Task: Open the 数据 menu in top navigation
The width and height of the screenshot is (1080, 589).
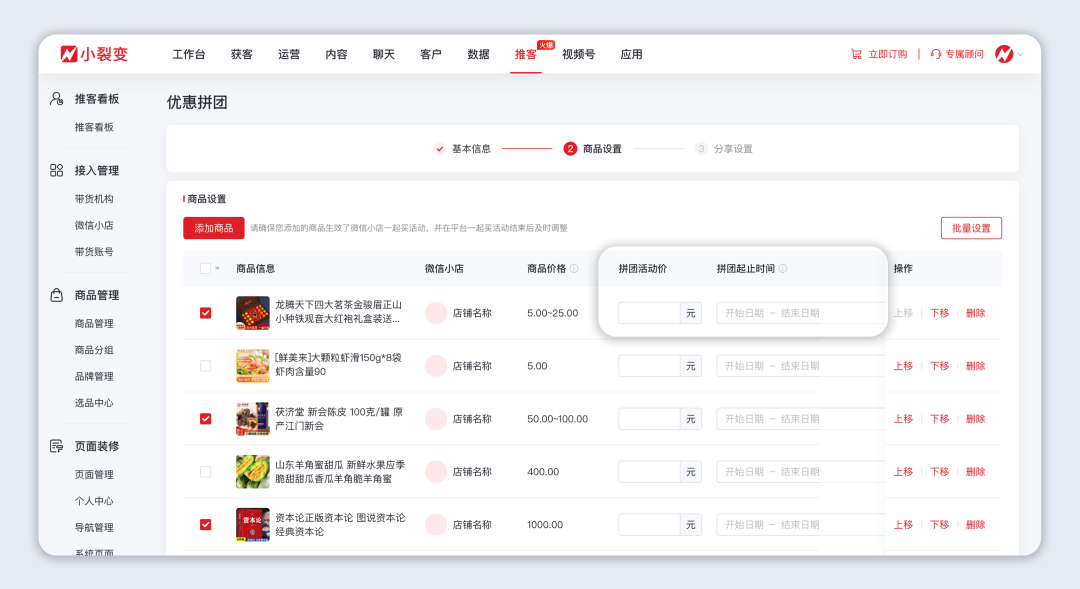Action: (x=478, y=56)
